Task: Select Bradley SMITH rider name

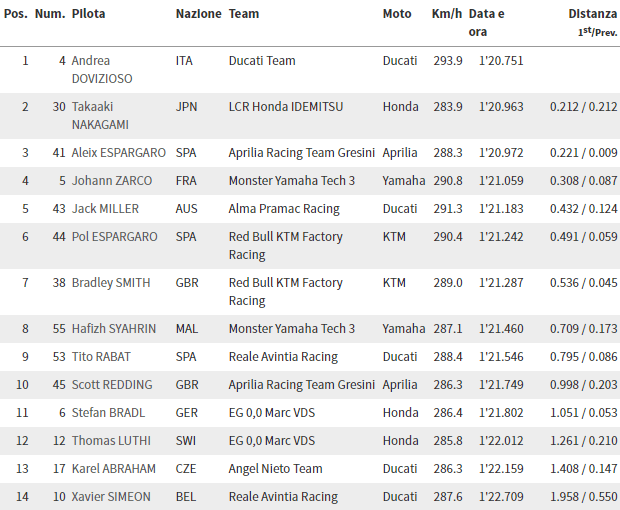Action: point(111,283)
